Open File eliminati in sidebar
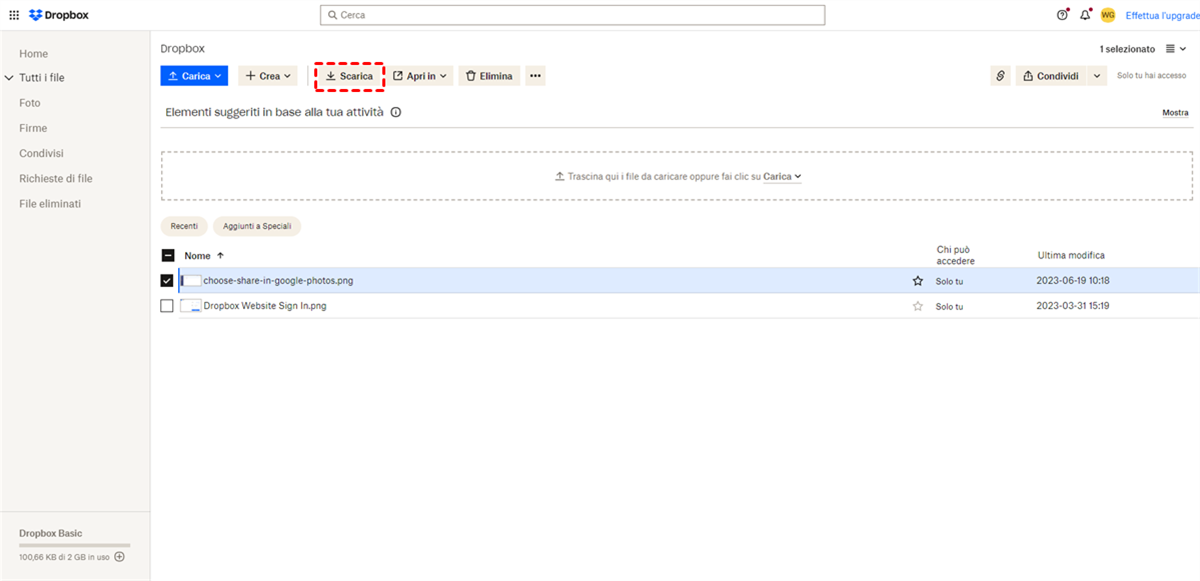The height and width of the screenshot is (581, 1200). [50, 203]
